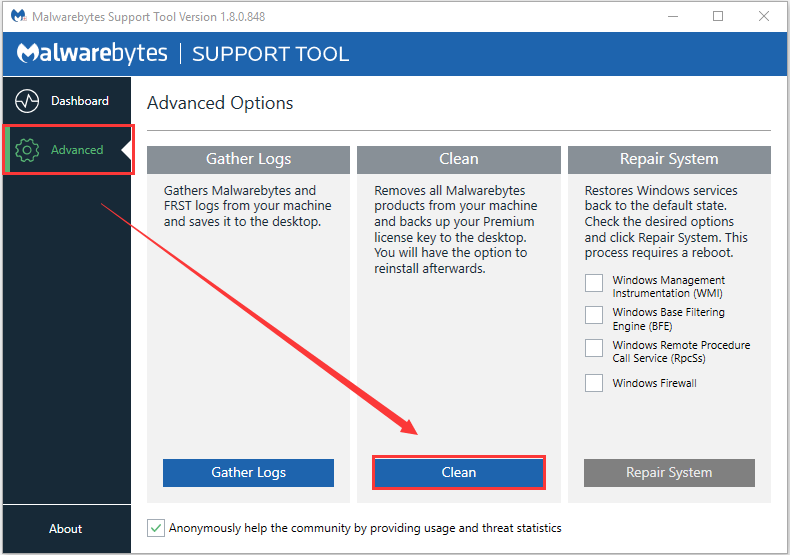
Task: Click the window title version text
Action: [149, 17]
